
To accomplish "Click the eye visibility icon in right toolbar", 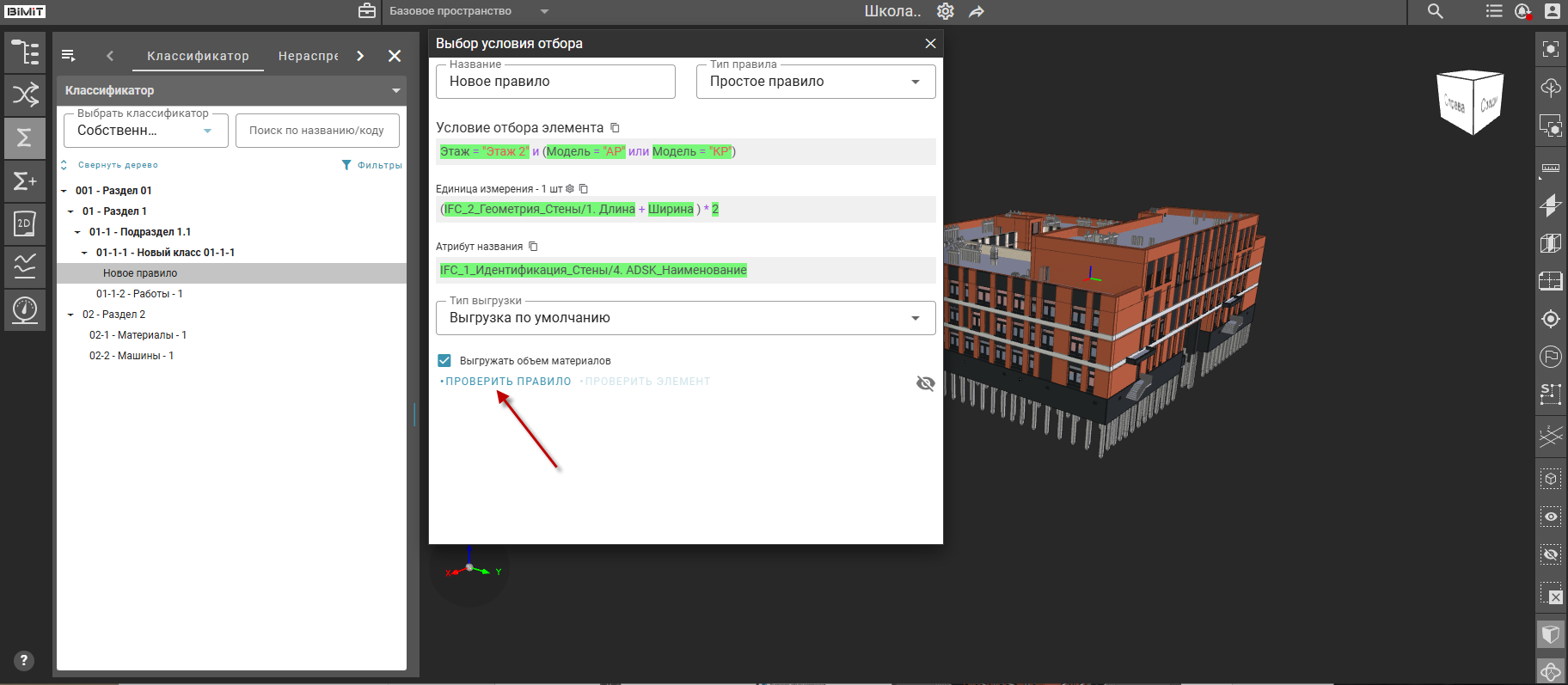I will pyautogui.click(x=1550, y=517).
